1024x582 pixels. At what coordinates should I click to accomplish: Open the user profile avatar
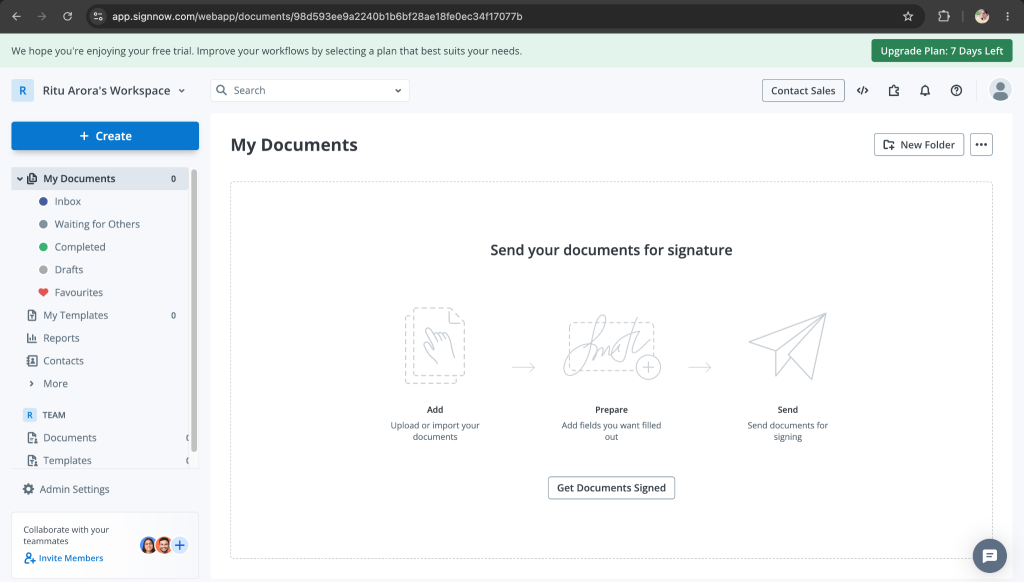pos(1000,90)
